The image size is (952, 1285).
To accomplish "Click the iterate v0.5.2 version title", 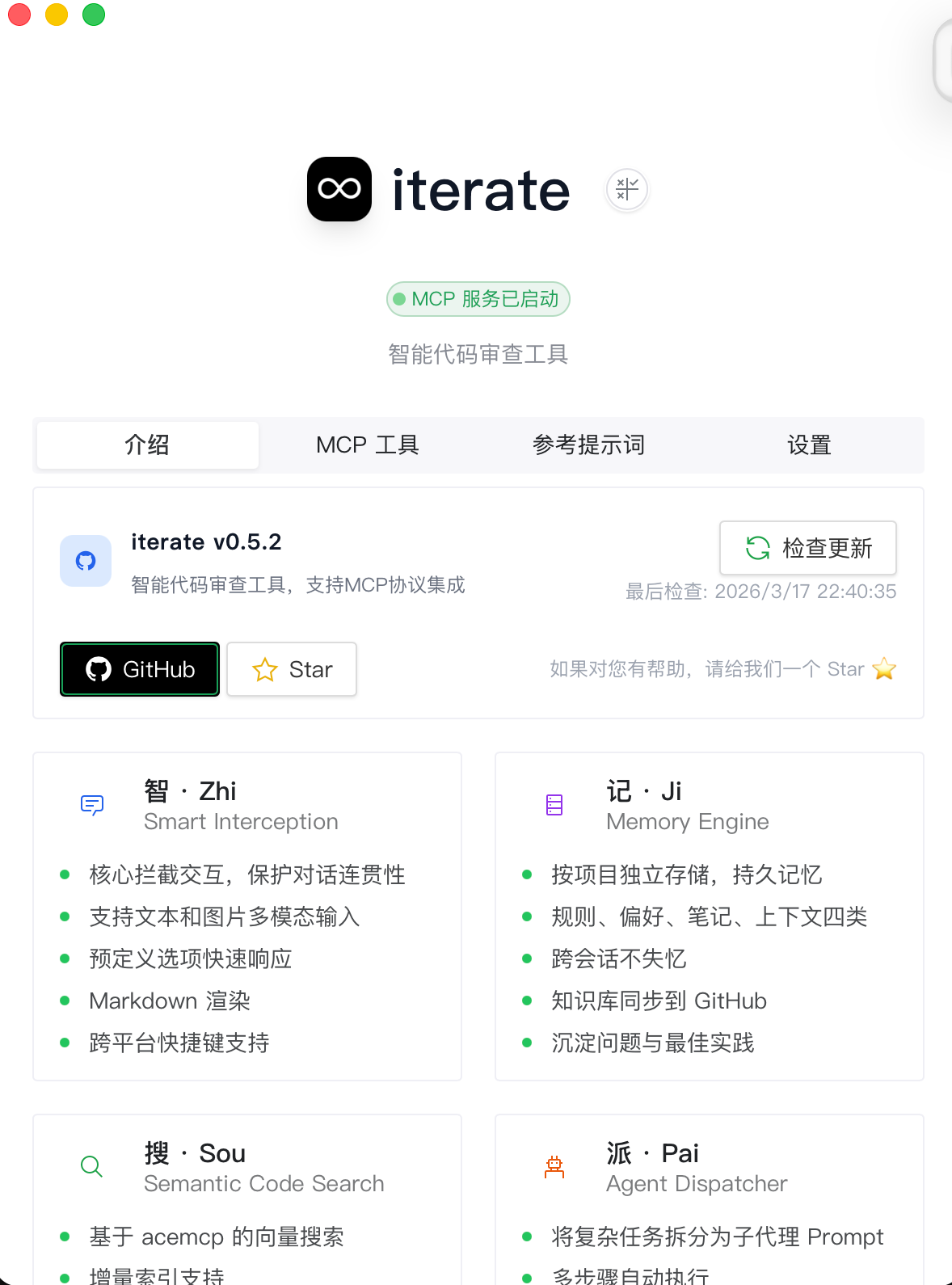I will 206,541.
